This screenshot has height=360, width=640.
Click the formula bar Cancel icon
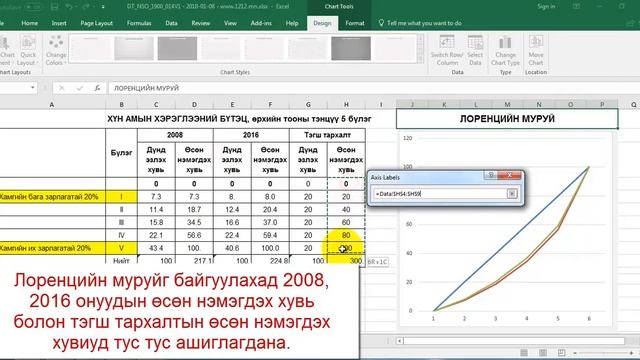pos(61,88)
